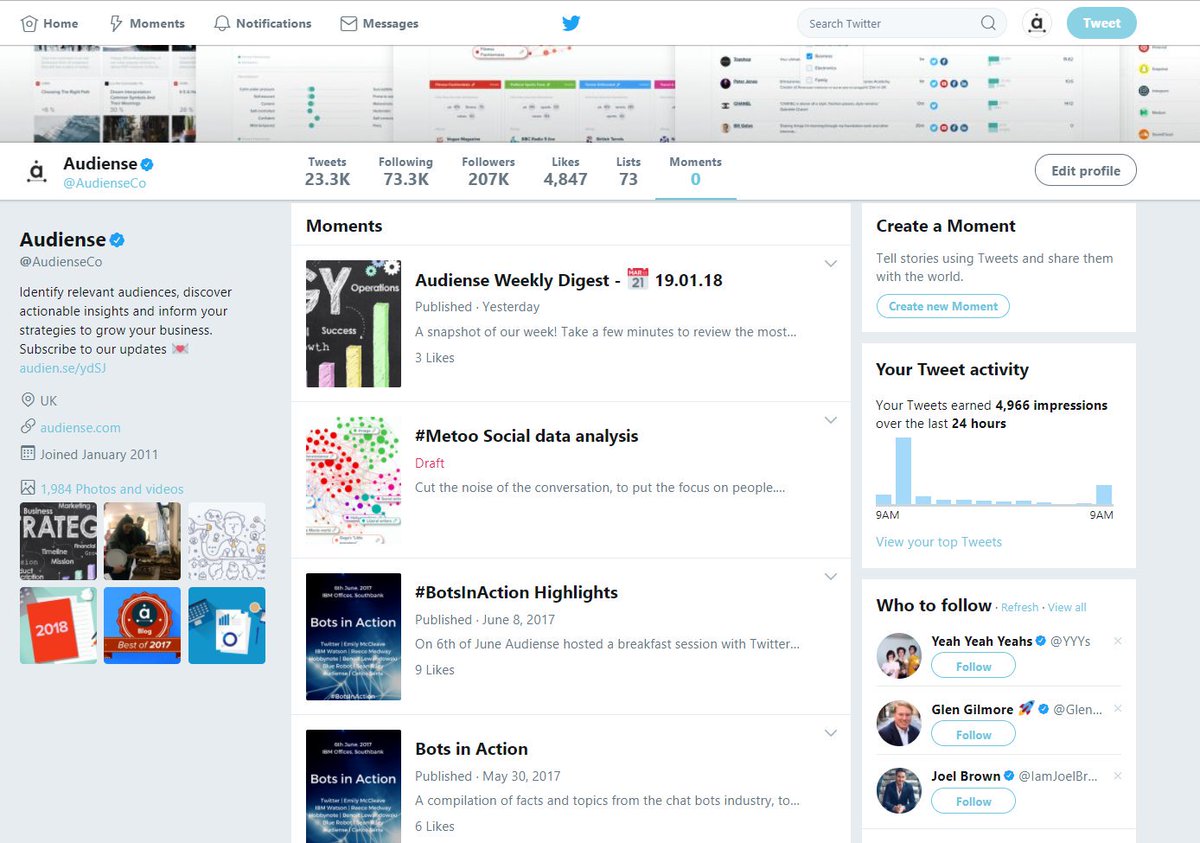Open the 2018 calendar media thumbnail
Image resolution: width=1200 pixels, height=843 pixels.
pyautogui.click(x=58, y=625)
